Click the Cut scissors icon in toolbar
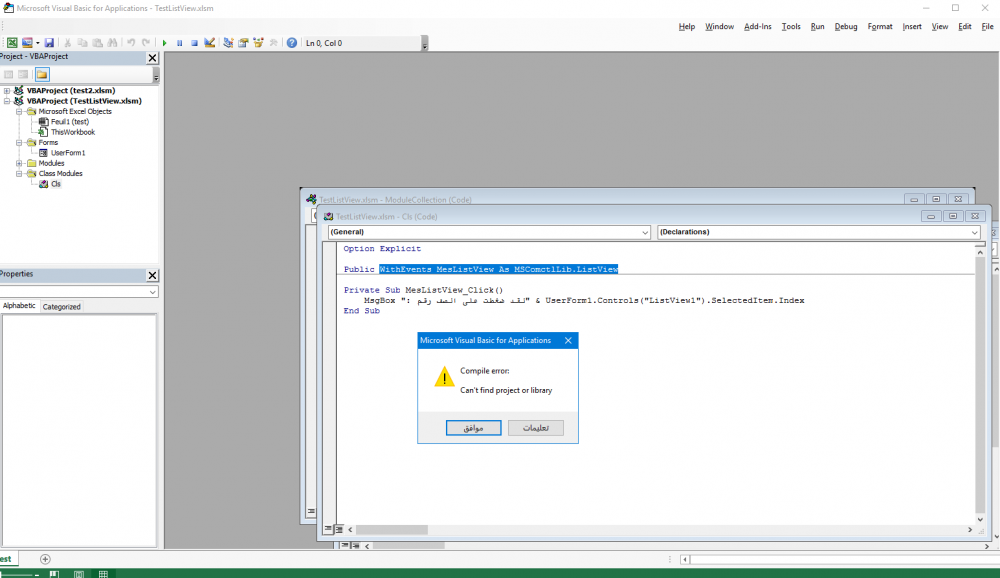1000x578 pixels. tap(67, 43)
